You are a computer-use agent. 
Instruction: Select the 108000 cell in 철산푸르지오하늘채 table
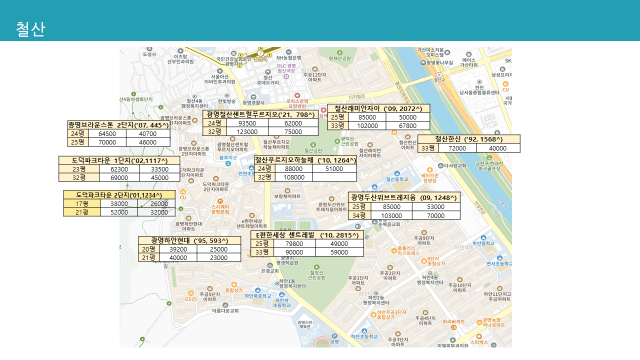(294, 177)
